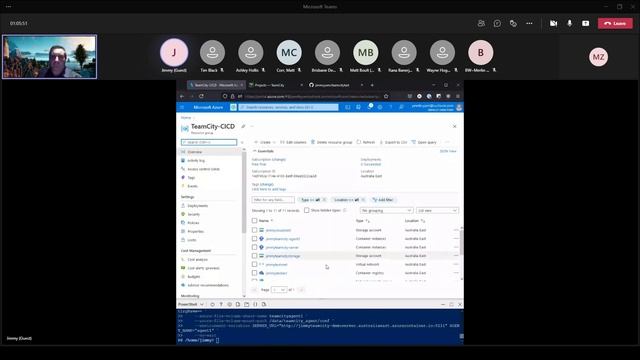
Task: Click Refresh in the toolbar
Action: [366, 142]
